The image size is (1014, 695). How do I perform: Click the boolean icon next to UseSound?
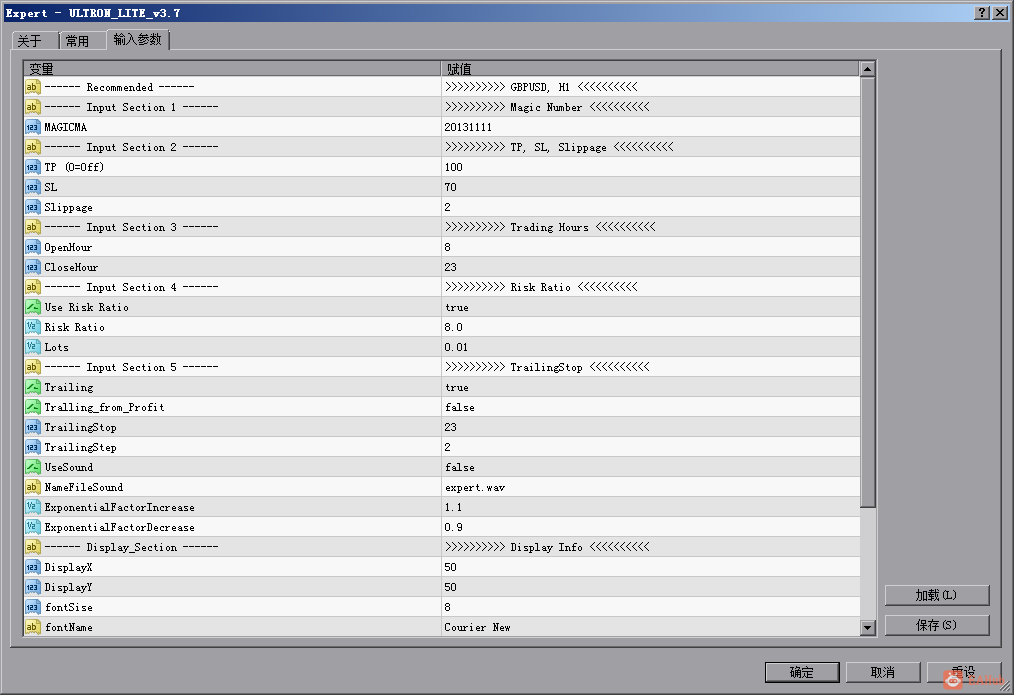(x=32, y=467)
